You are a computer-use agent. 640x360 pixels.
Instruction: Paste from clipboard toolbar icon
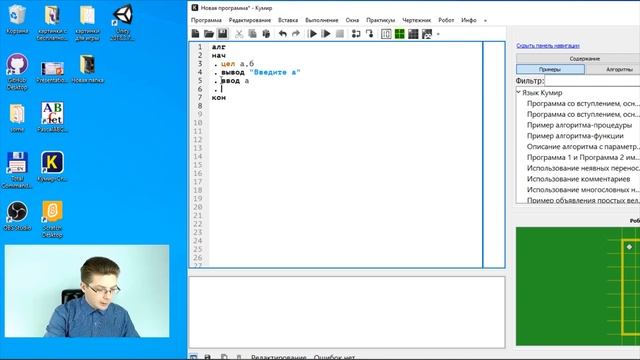point(266,34)
